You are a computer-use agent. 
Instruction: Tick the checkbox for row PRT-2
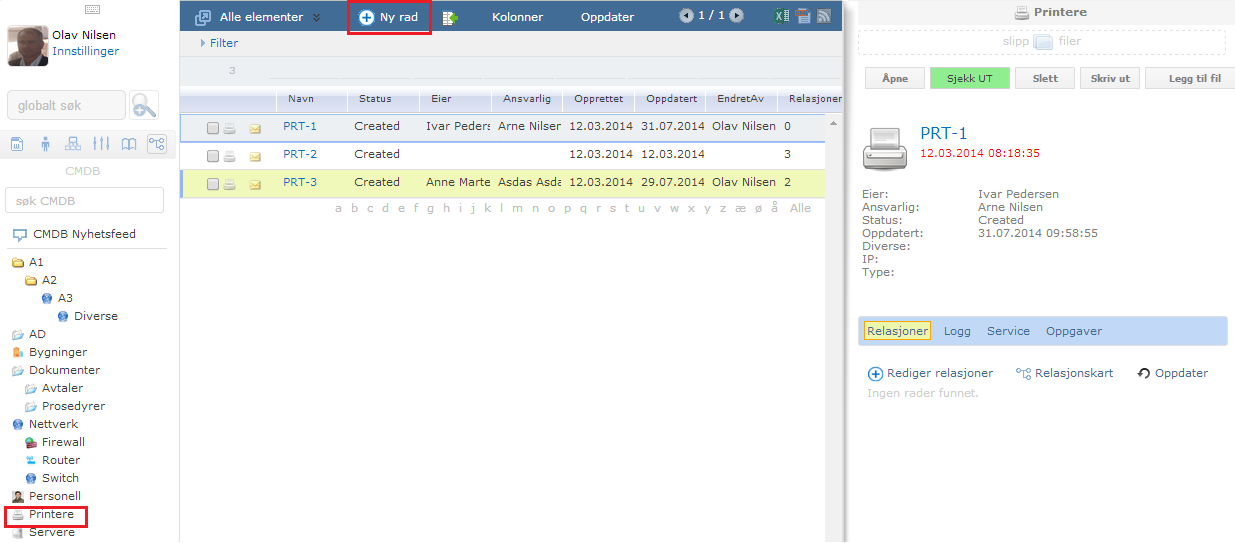[213, 156]
